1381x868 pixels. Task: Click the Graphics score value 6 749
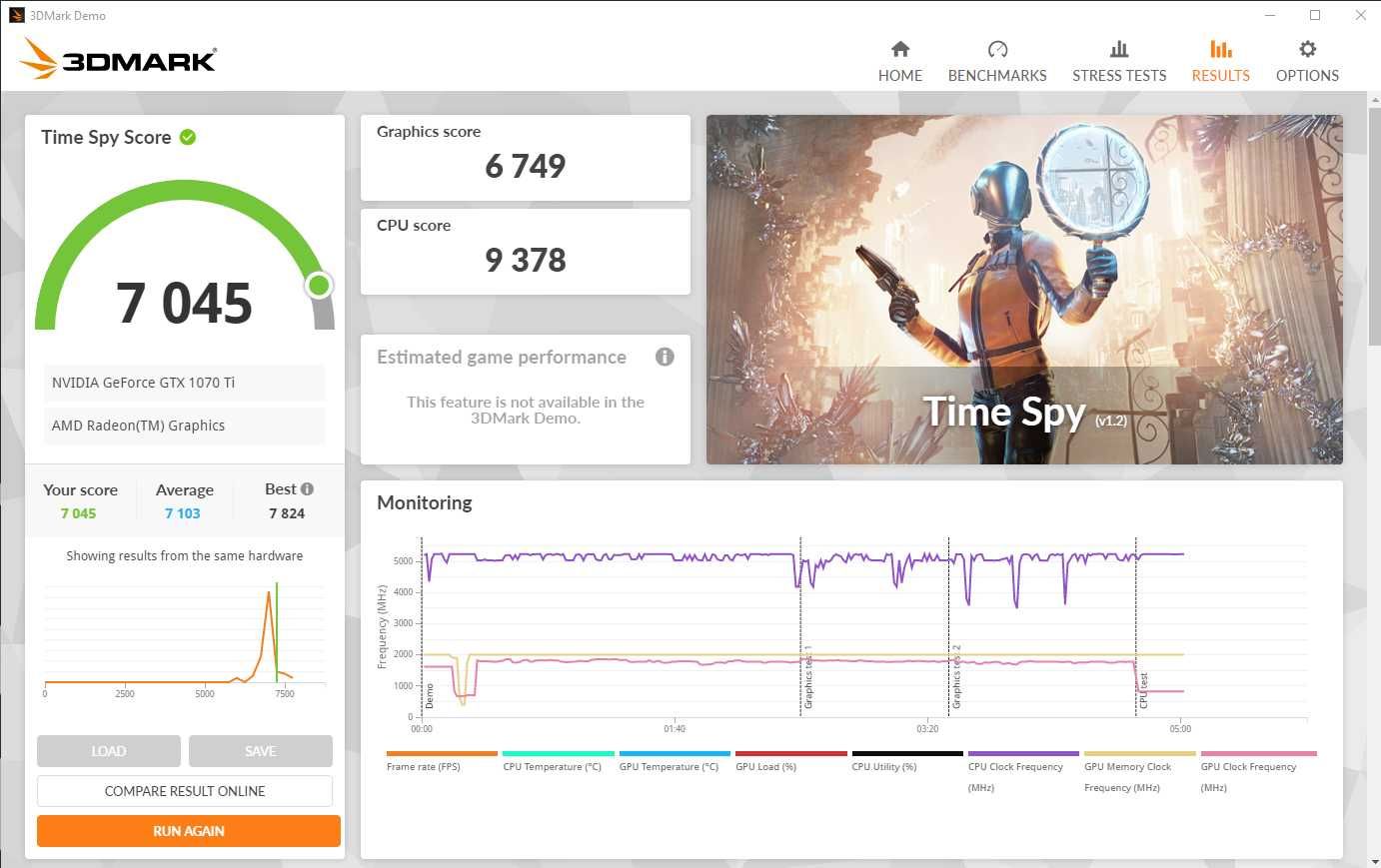point(526,166)
